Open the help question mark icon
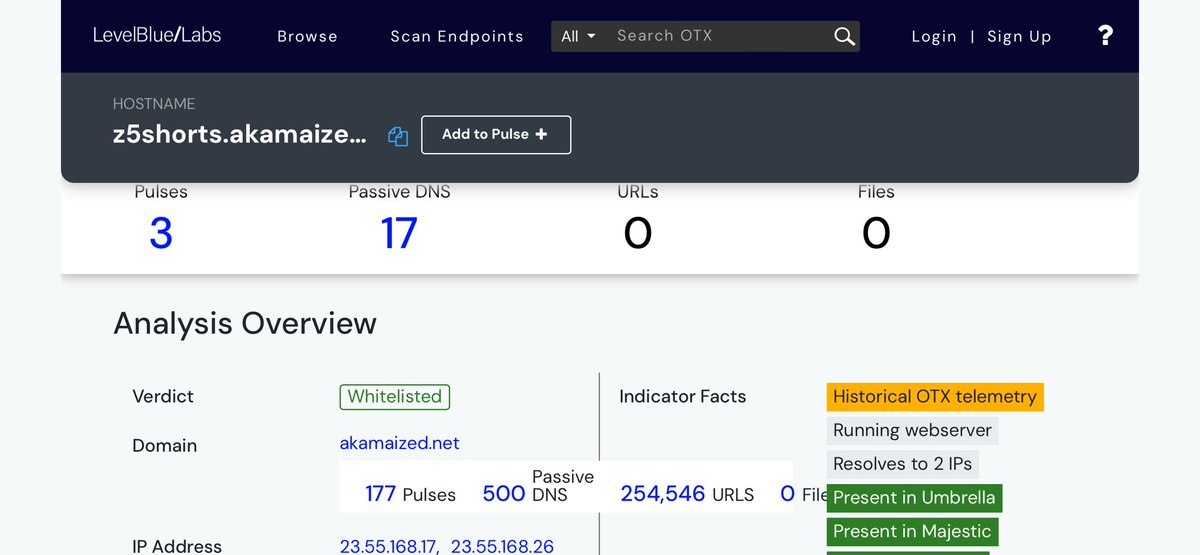This screenshot has height=555, width=1200. (1105, 36)
